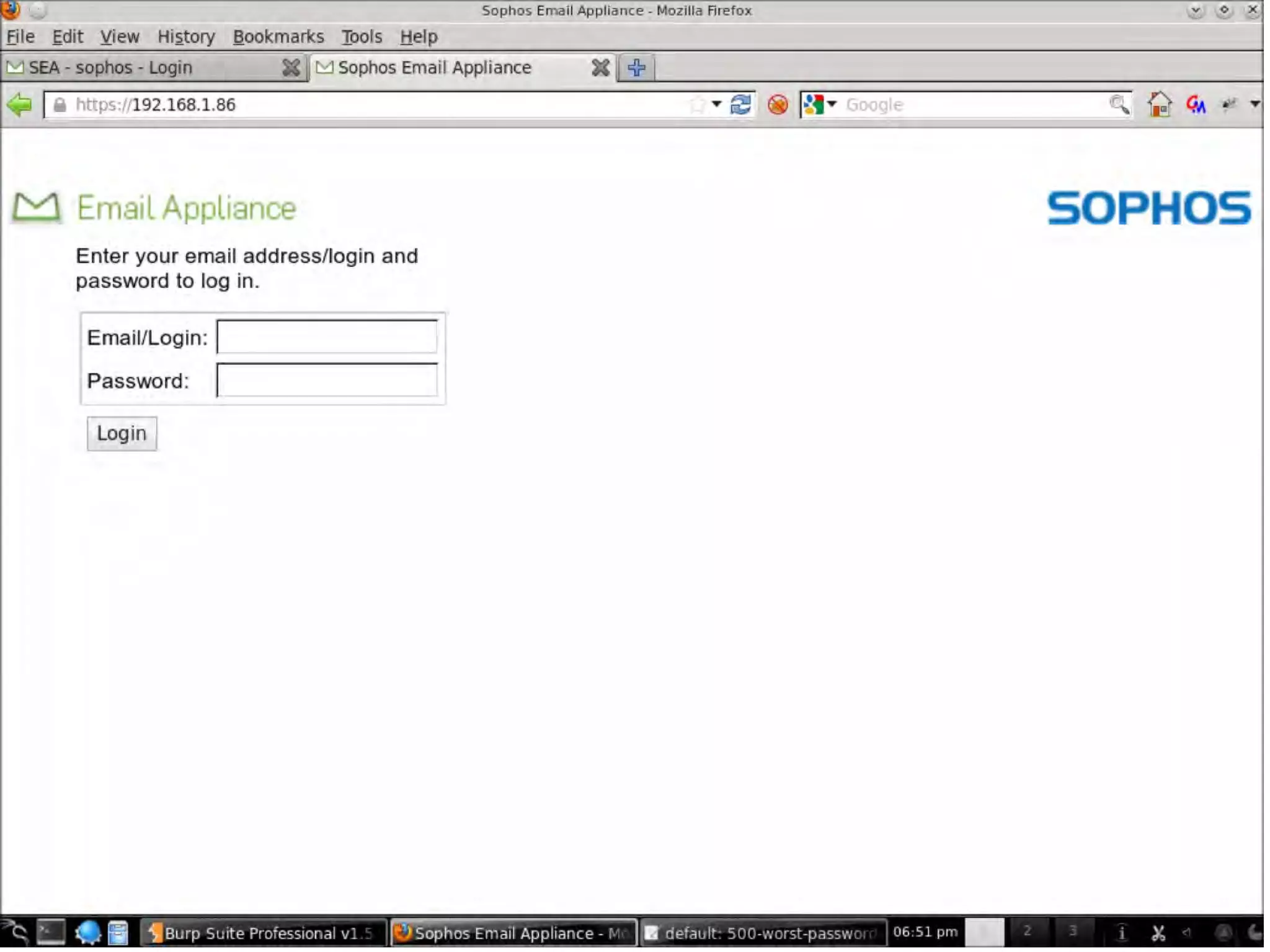Open the File menu

(20, 37)
